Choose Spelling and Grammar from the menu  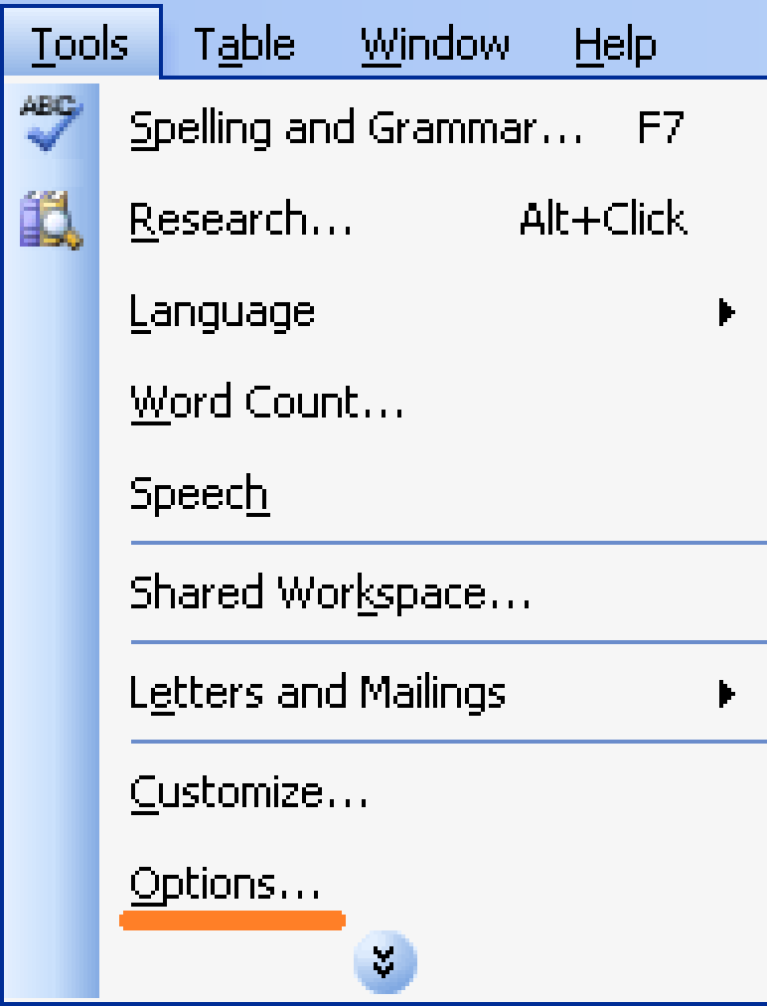tap(356, 130)
